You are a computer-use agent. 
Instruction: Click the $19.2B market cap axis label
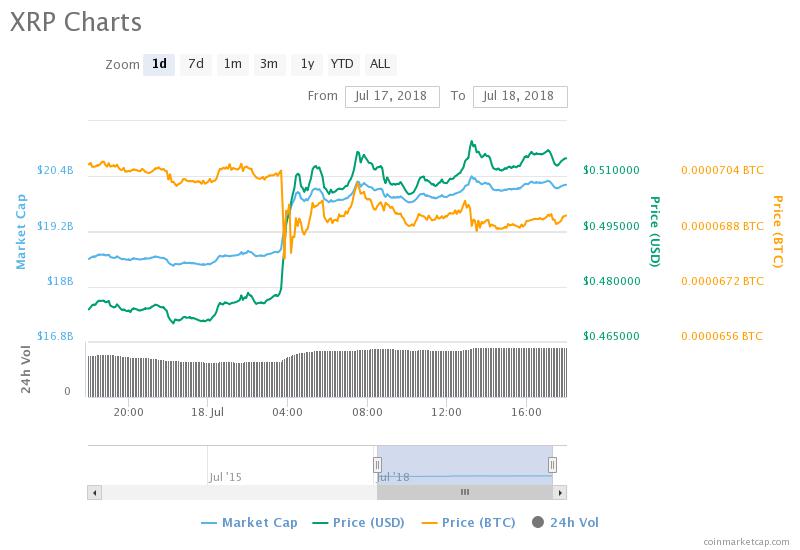coord(55,226)
